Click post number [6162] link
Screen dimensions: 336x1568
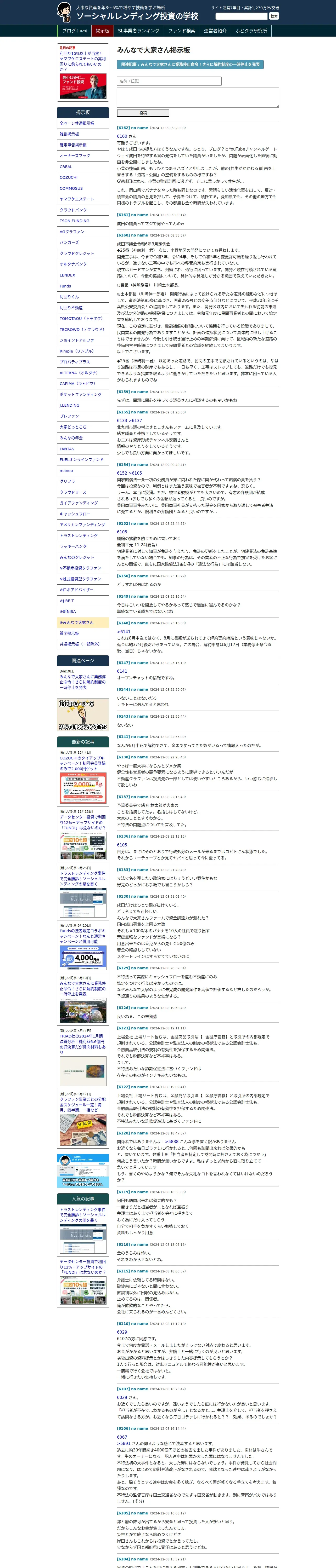123,128
